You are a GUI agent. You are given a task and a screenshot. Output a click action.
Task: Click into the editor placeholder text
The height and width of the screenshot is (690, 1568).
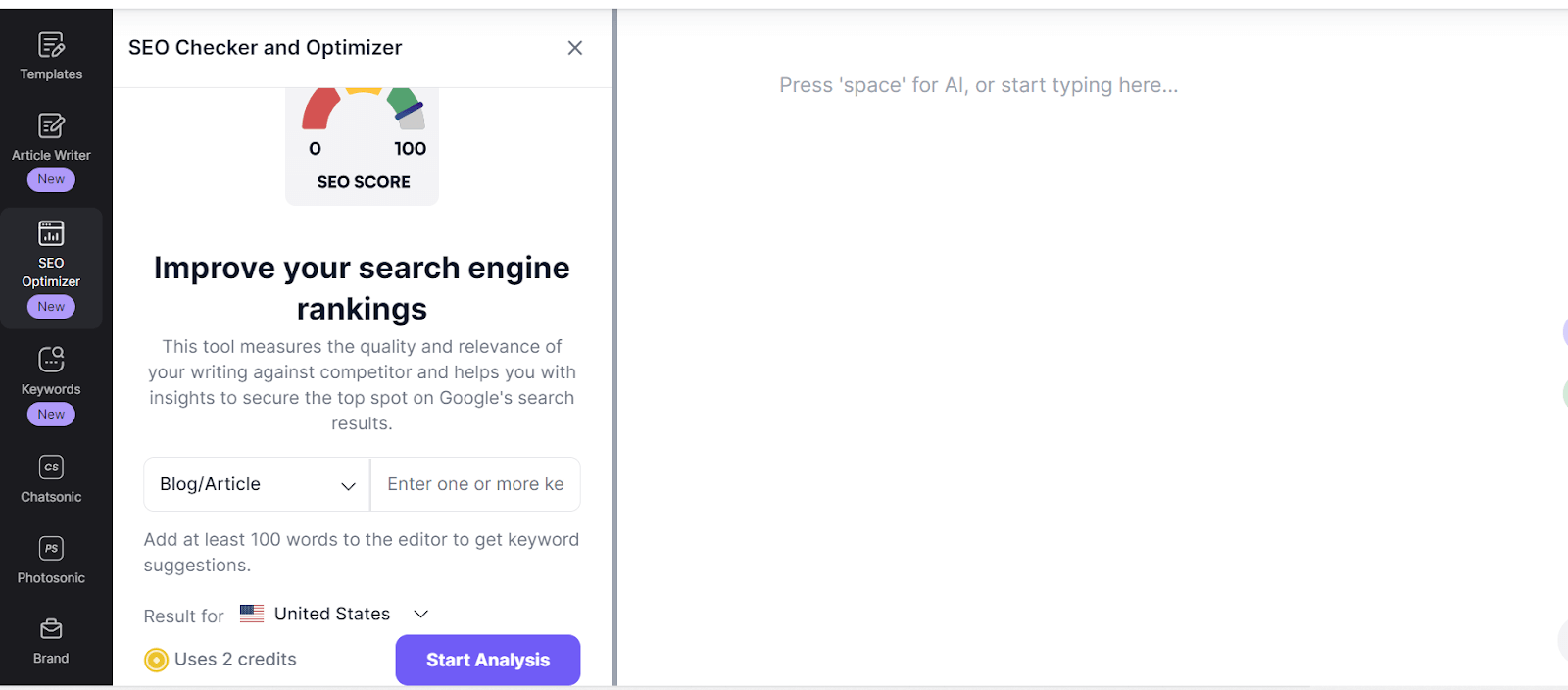tap(978, 86)
